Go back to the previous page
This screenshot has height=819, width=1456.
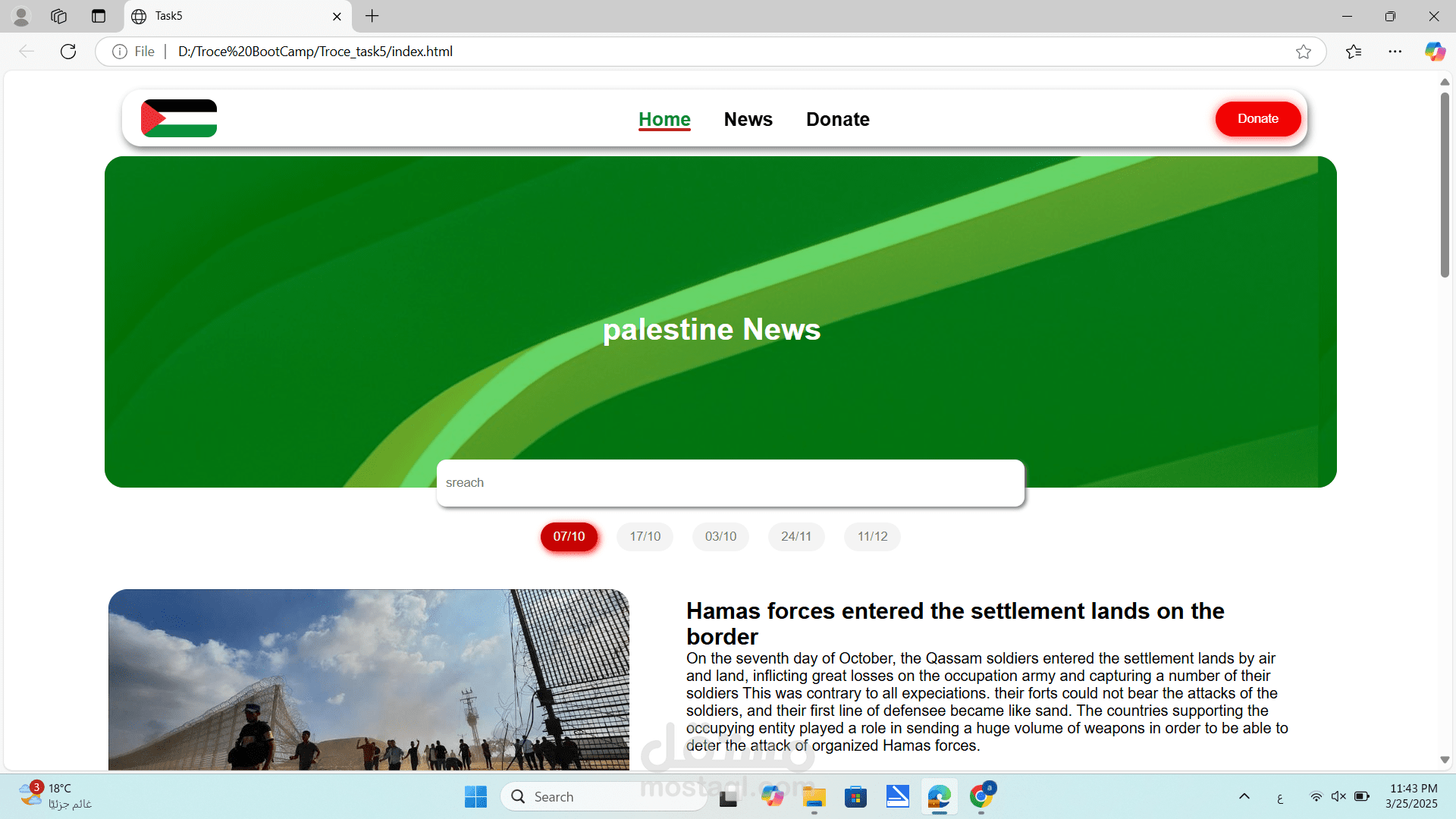[27, 52]
